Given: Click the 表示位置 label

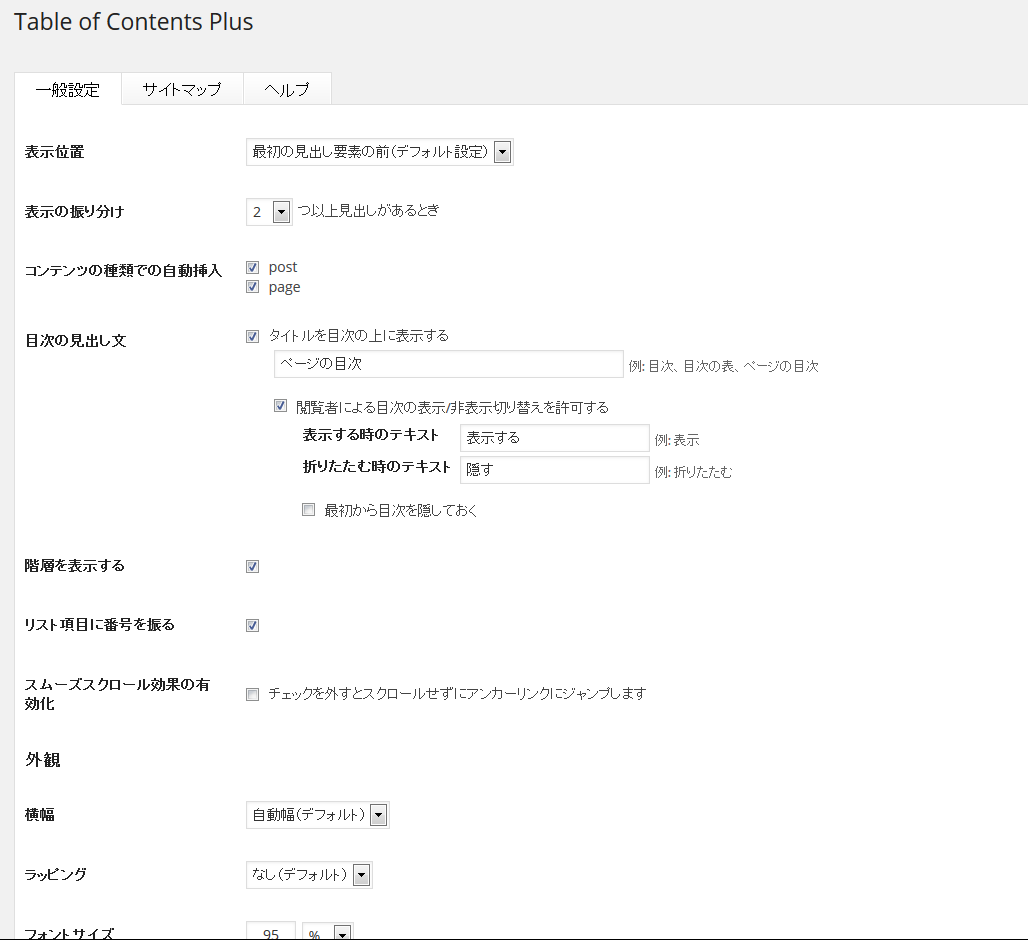Looking at the screenshot, I should (x=54, y=152).
